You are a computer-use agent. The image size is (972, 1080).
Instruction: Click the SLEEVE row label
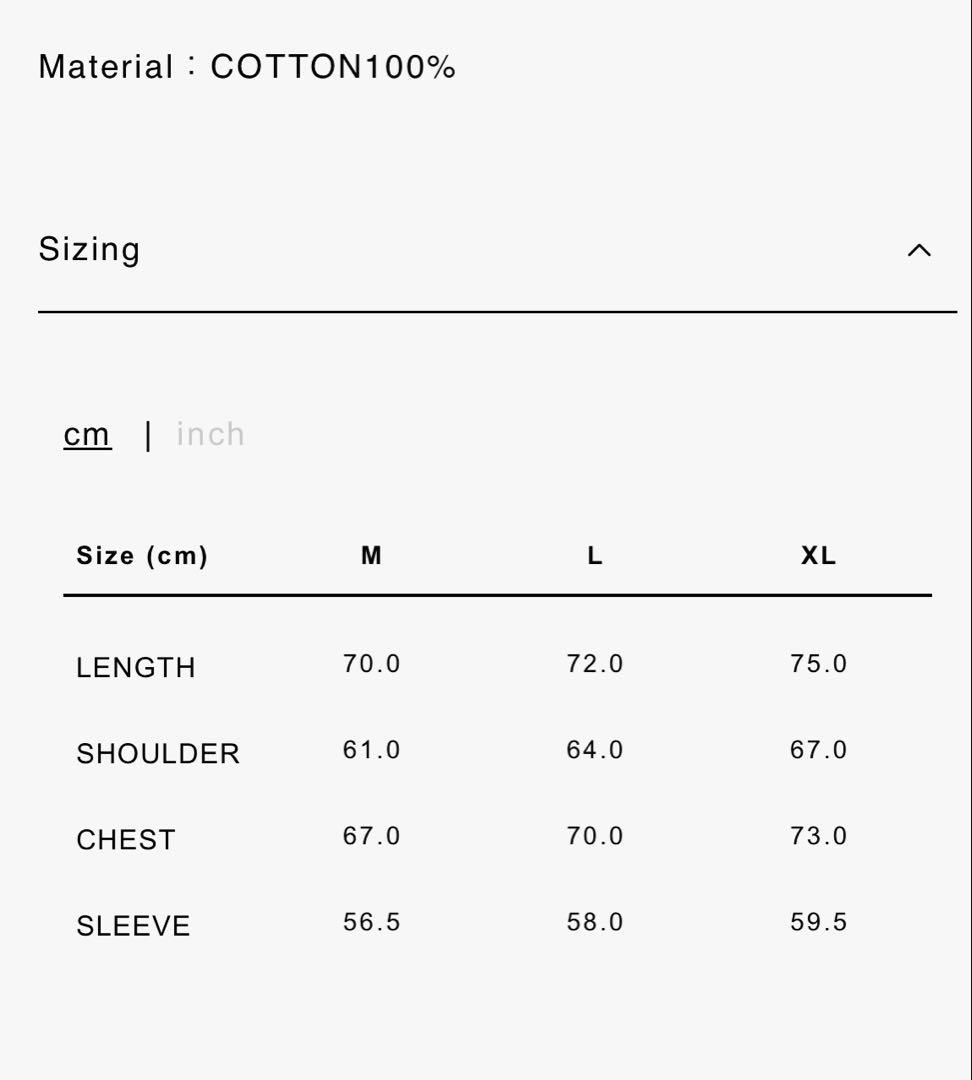133,925
